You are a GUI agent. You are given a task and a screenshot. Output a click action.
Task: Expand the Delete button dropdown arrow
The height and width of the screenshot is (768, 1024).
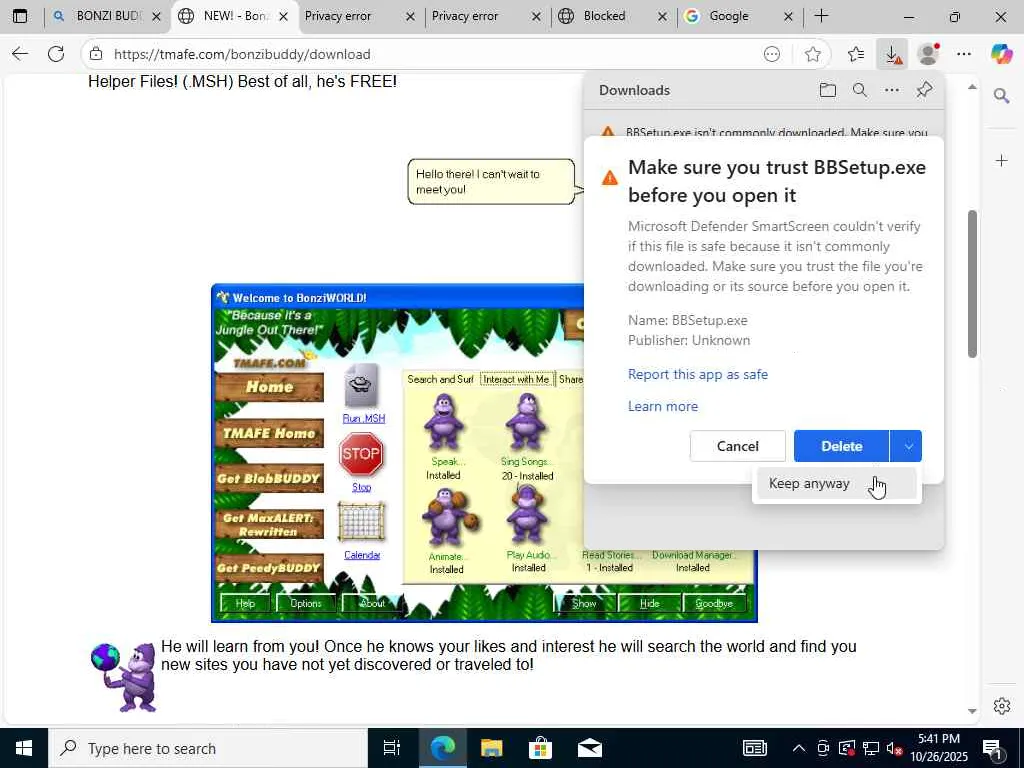906,446
